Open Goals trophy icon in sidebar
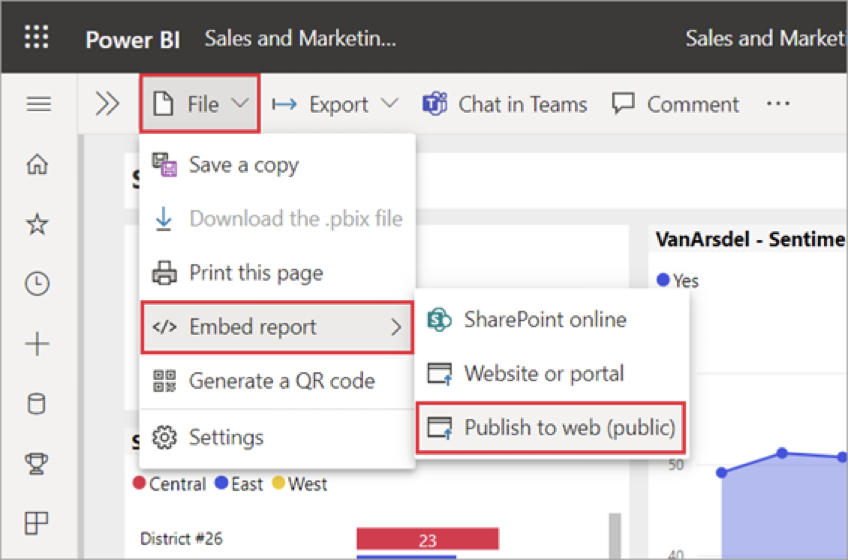The image size is (848, 560). tap(37, 463)
